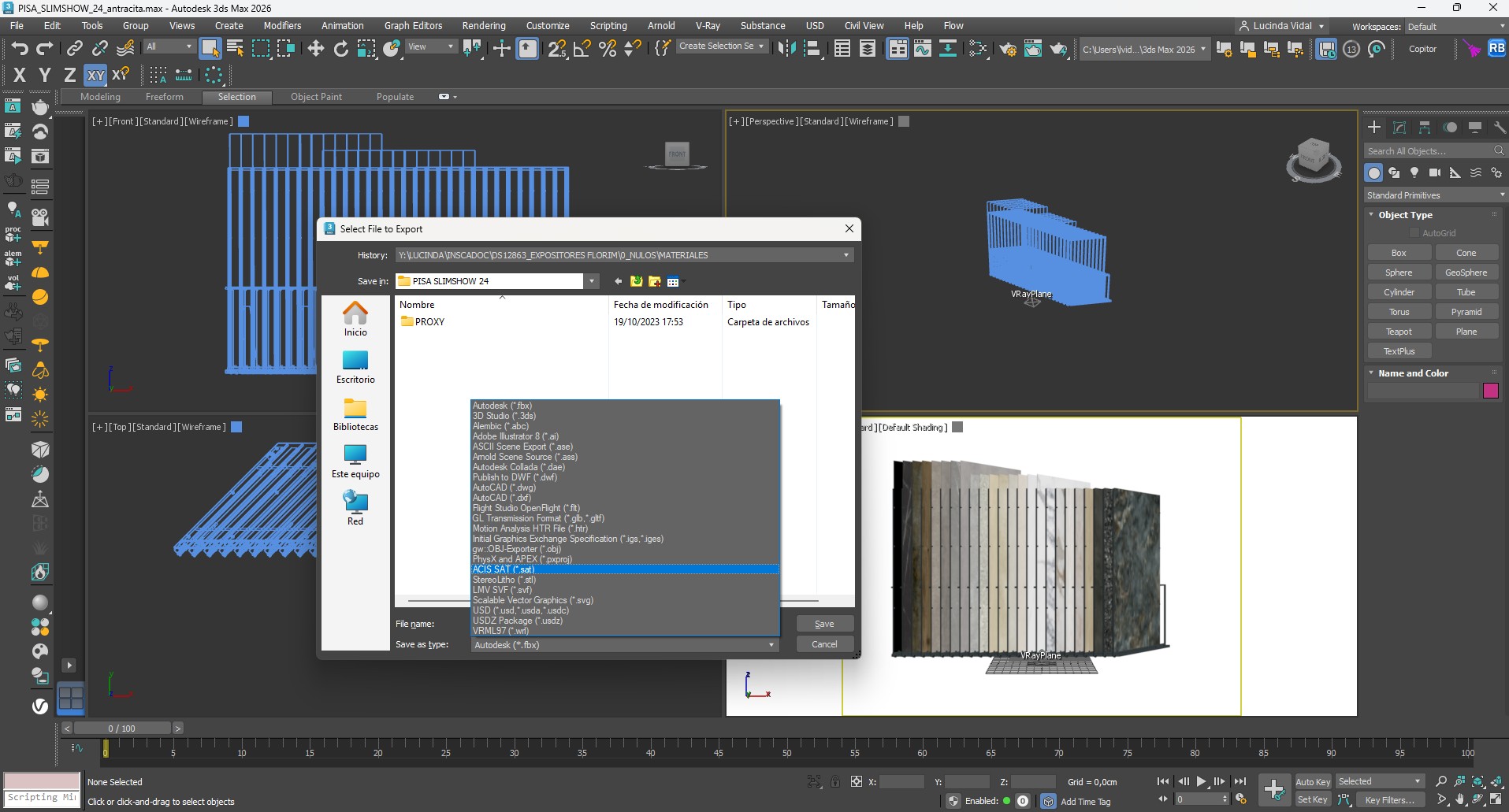This screenshot has height=812, width=1509.
Task: Click the 0 / 100 time slider
Action: coord(122,729)
